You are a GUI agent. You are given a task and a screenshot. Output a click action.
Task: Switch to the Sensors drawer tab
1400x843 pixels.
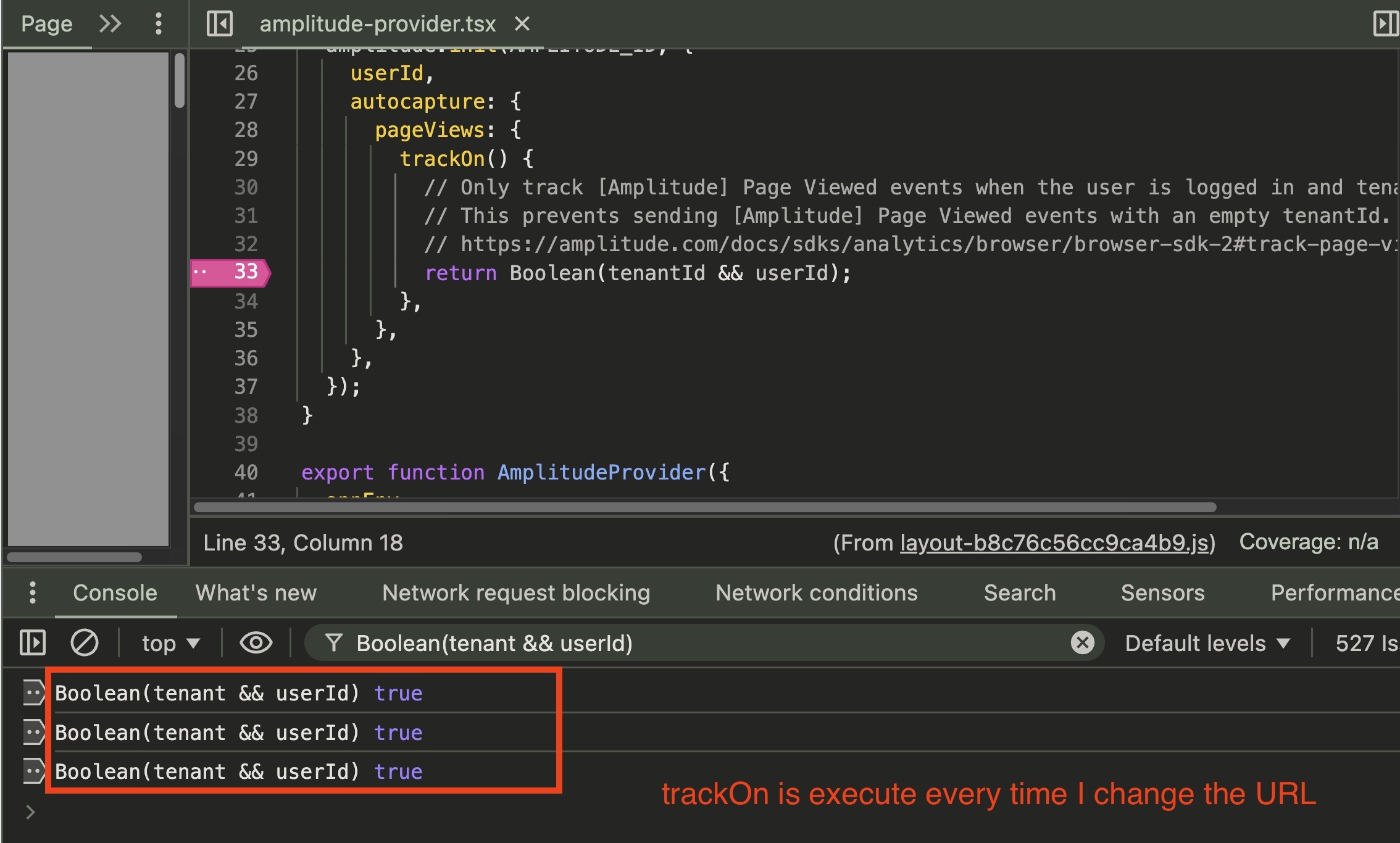tap(1162, 592)
